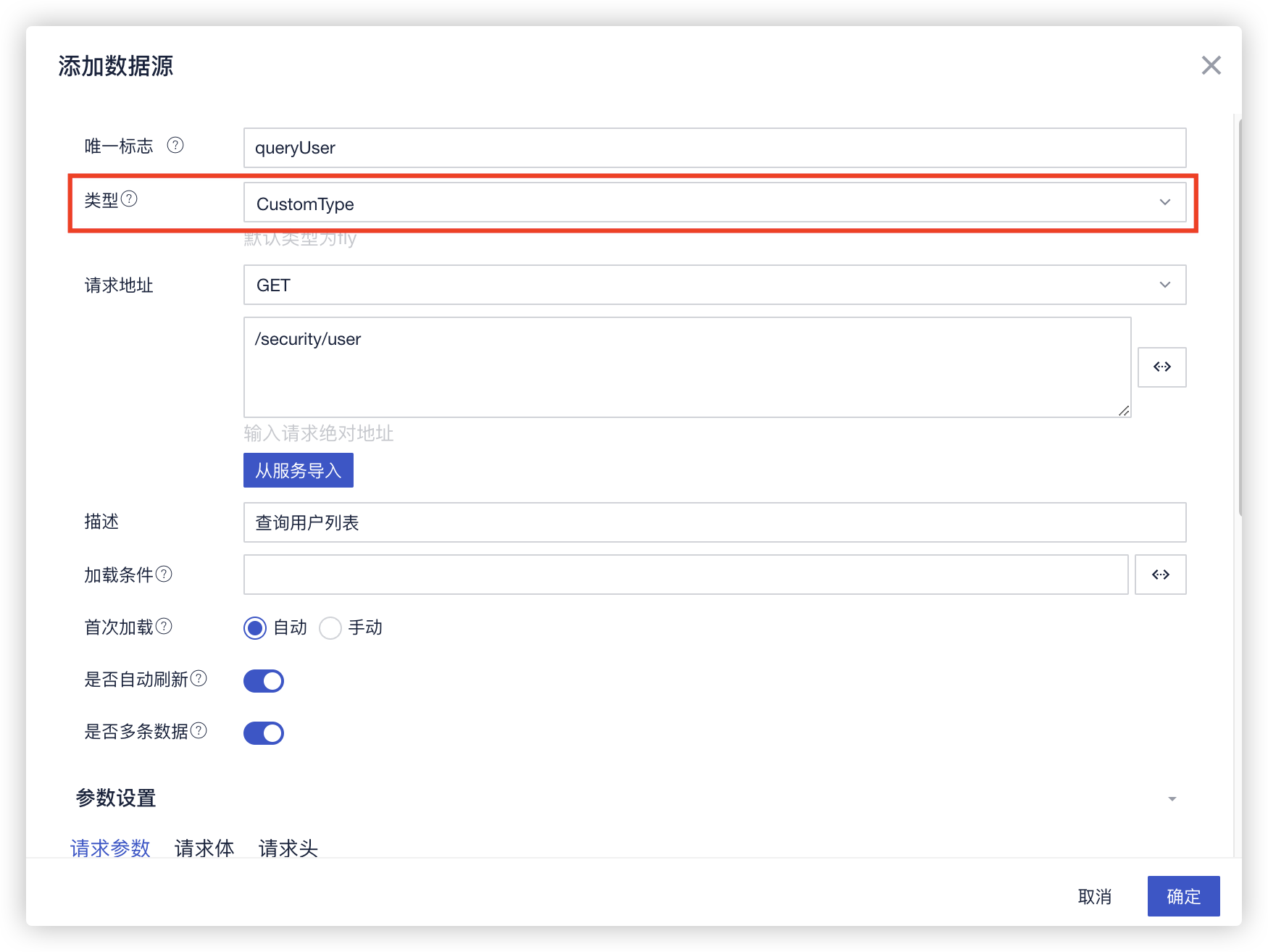The height and width of the screenshot is (952, 1268).
Task: Switch to the 请求体 tab
Action: (204, 848)
